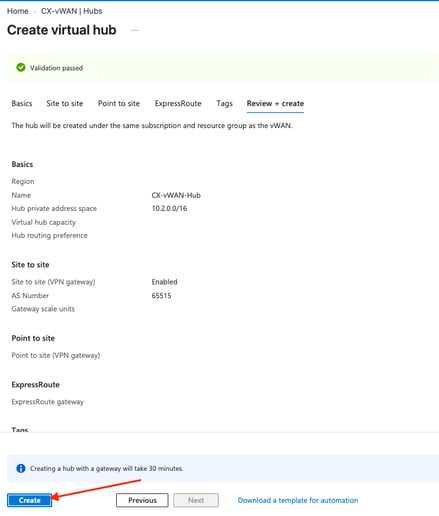Open the Point to site tab
Screen dimensions: 439x516
119,103
